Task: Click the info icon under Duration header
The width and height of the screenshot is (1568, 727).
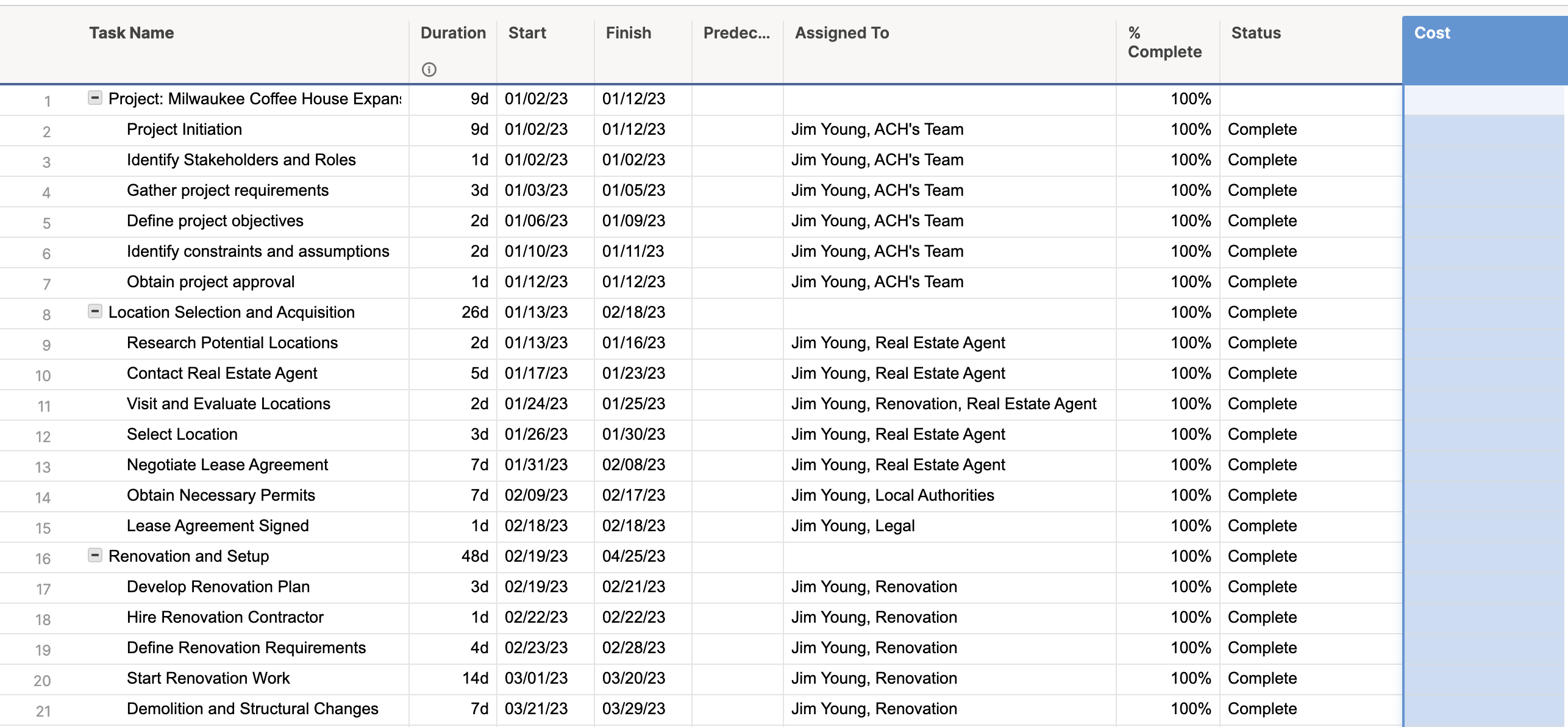Action: click(430, 70)
